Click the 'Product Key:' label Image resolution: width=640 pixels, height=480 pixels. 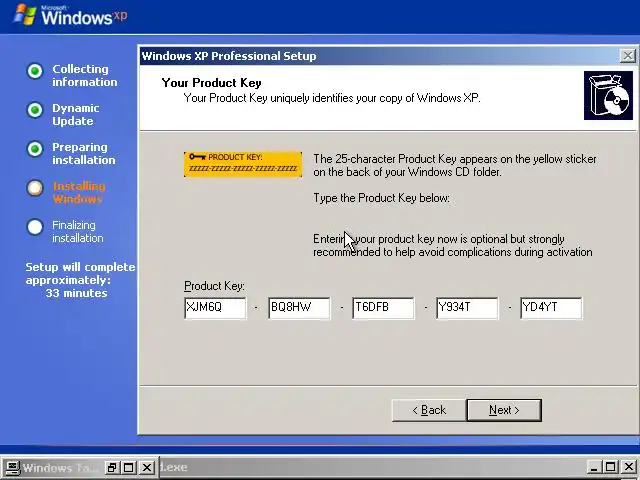click(214, 286)
